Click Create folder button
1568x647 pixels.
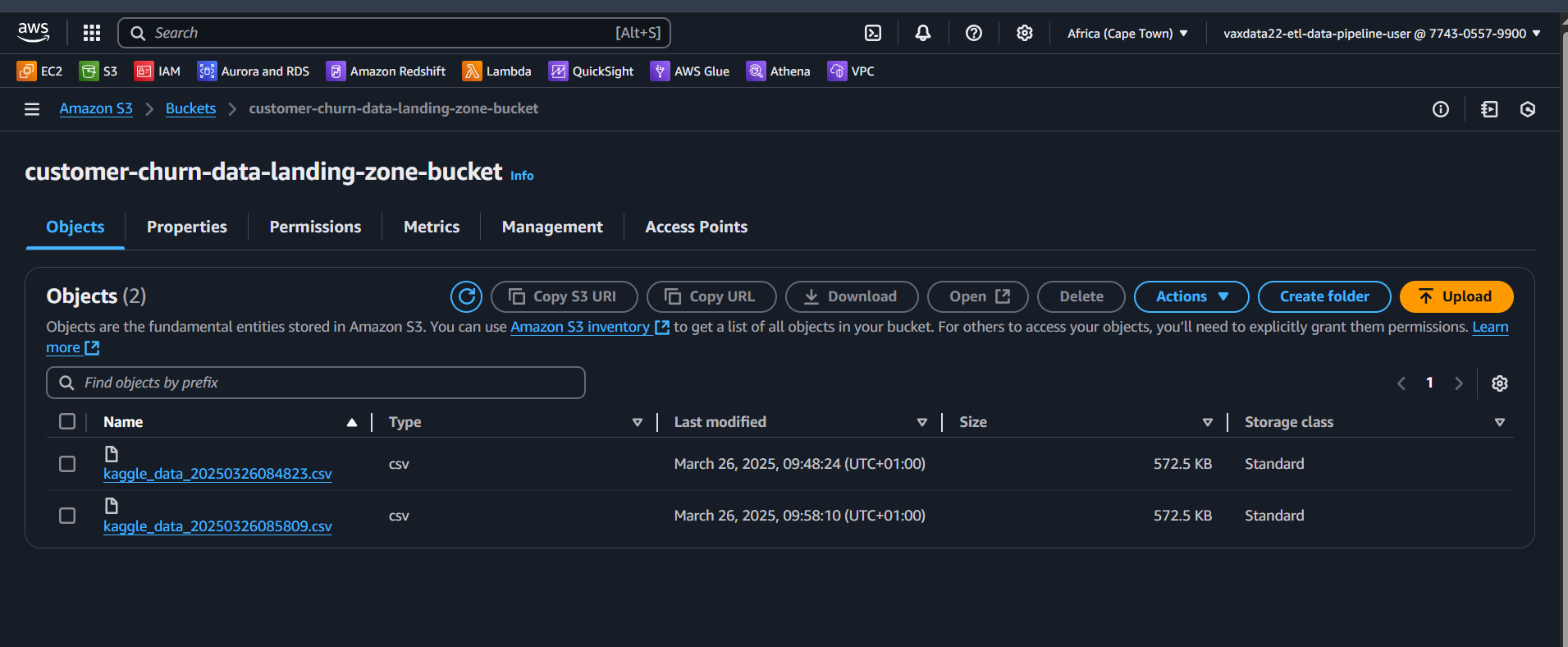pyautogui.click(x=1324, y=296)
